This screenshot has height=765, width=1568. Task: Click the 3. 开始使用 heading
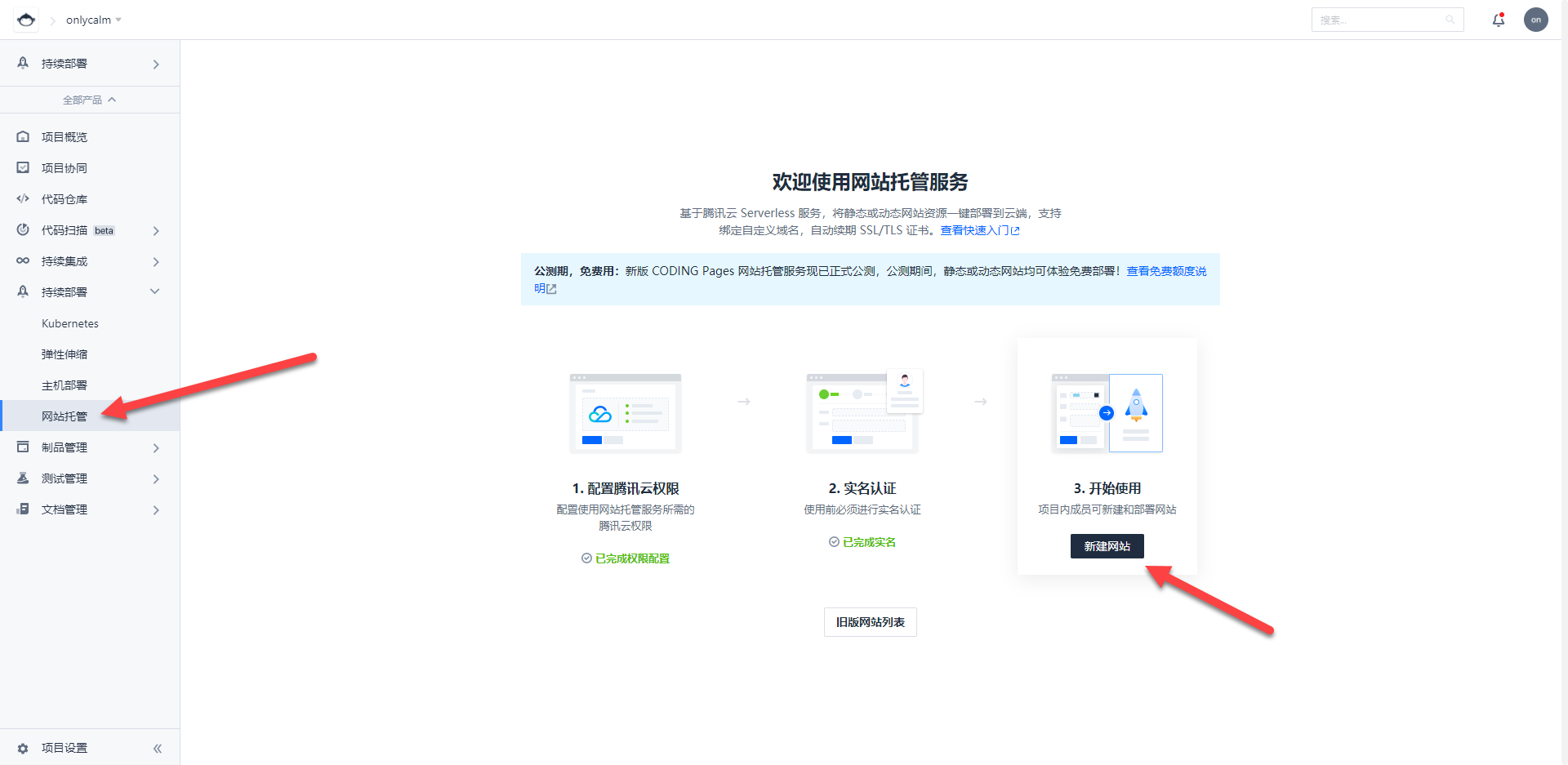point(1107,488)
